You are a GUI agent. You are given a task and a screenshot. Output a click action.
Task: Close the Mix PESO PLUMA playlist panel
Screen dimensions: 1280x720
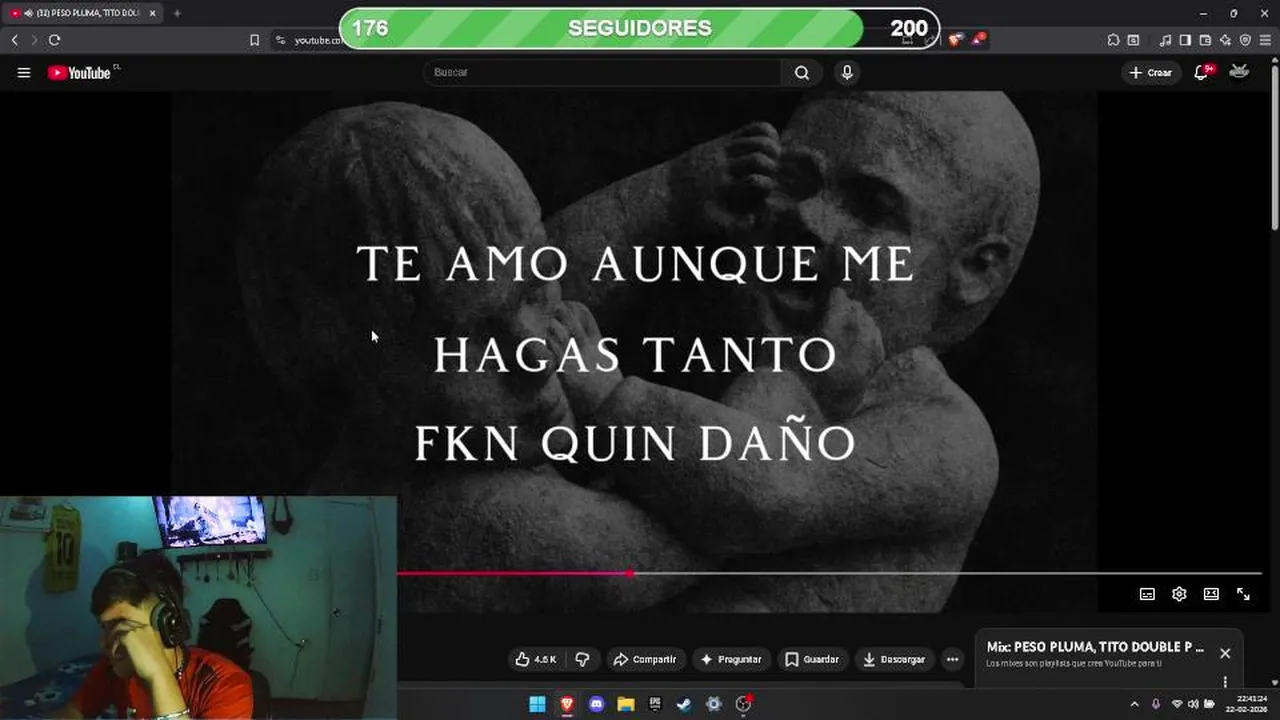[x=1225, y=653]
